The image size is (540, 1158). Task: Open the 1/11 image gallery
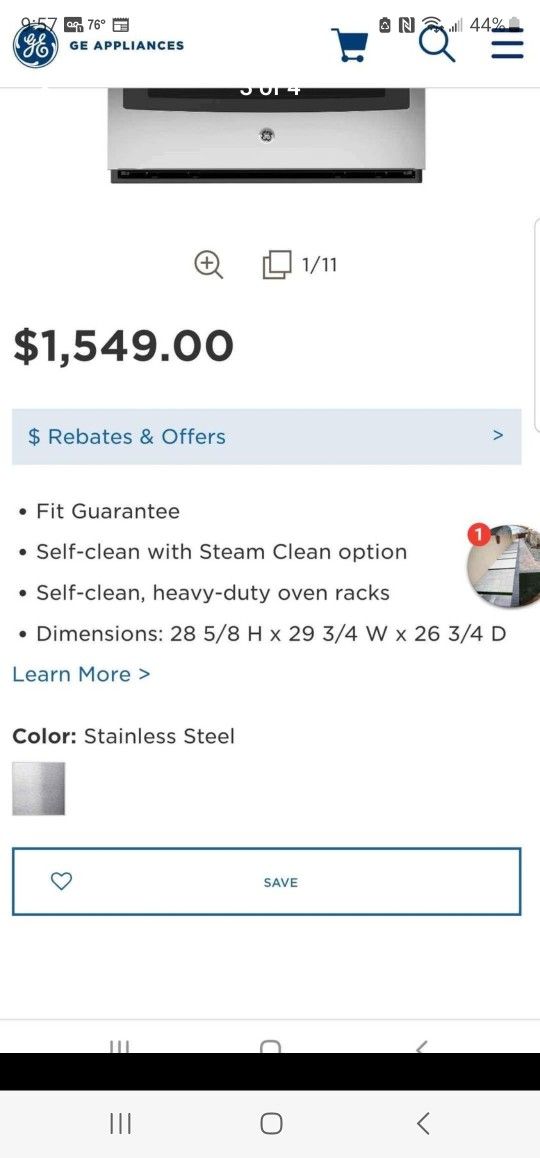point(300,264)
